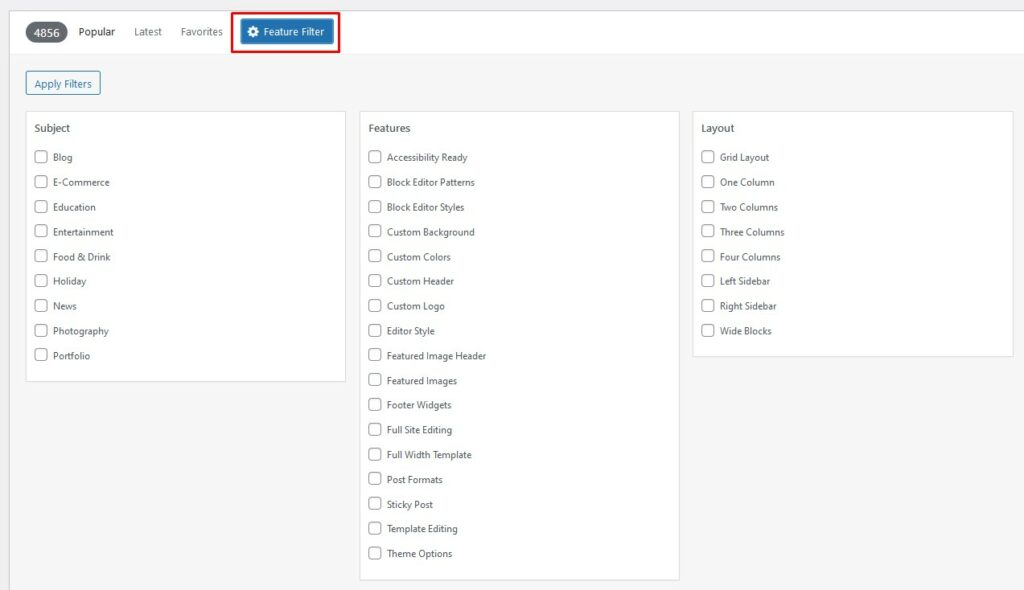Viewport: 1024px width, 590px height.
Task: Switch to the Latest tab
Action: [x=148, y=31]
